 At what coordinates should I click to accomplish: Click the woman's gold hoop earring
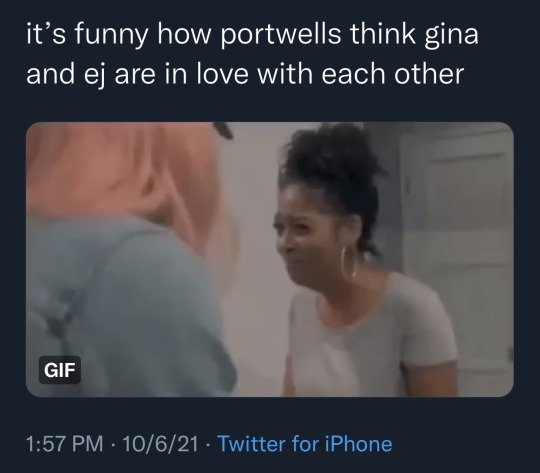[x=349, y=263]
